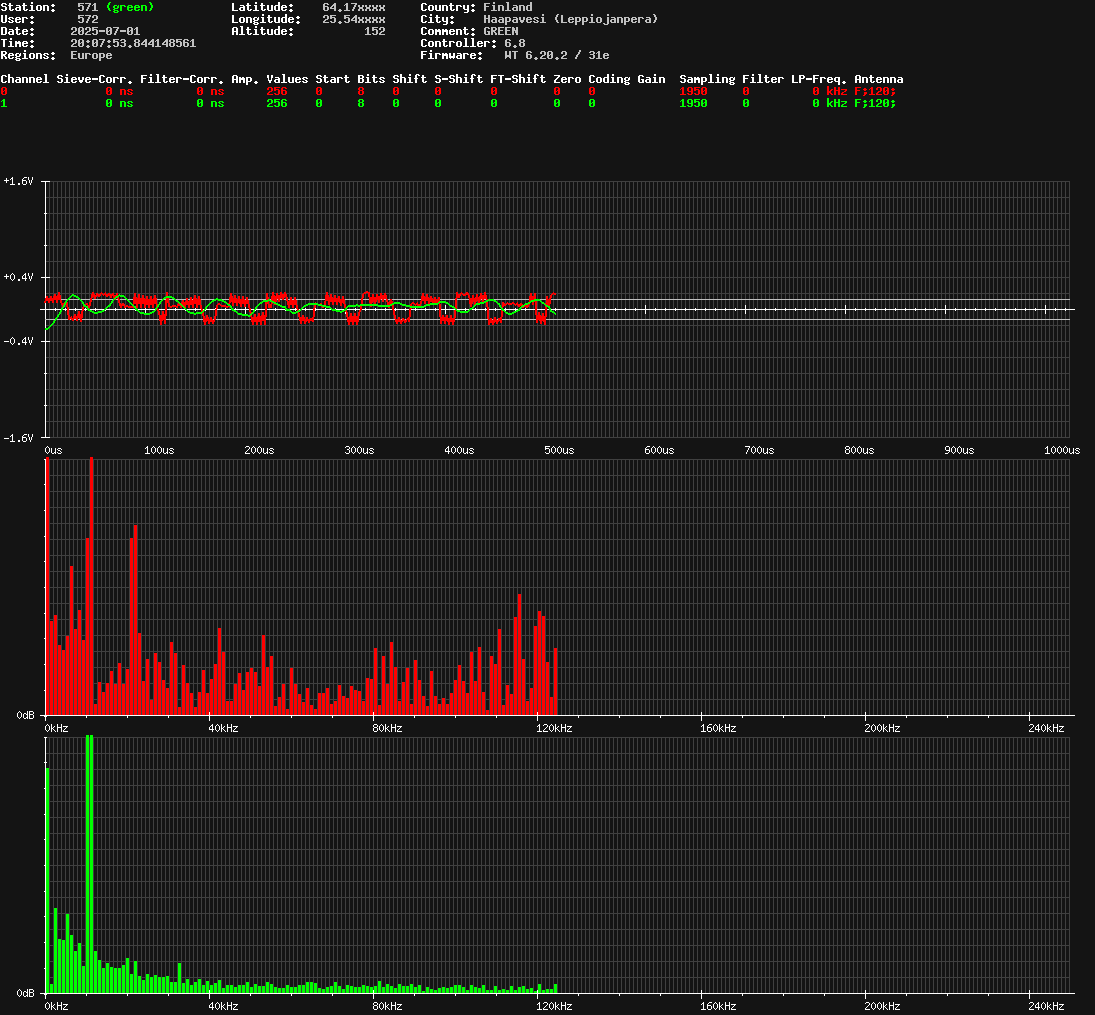Click the "Sieve-Corr." column header
Viewport: 1095px width, 1015px height.
[94, 79]
